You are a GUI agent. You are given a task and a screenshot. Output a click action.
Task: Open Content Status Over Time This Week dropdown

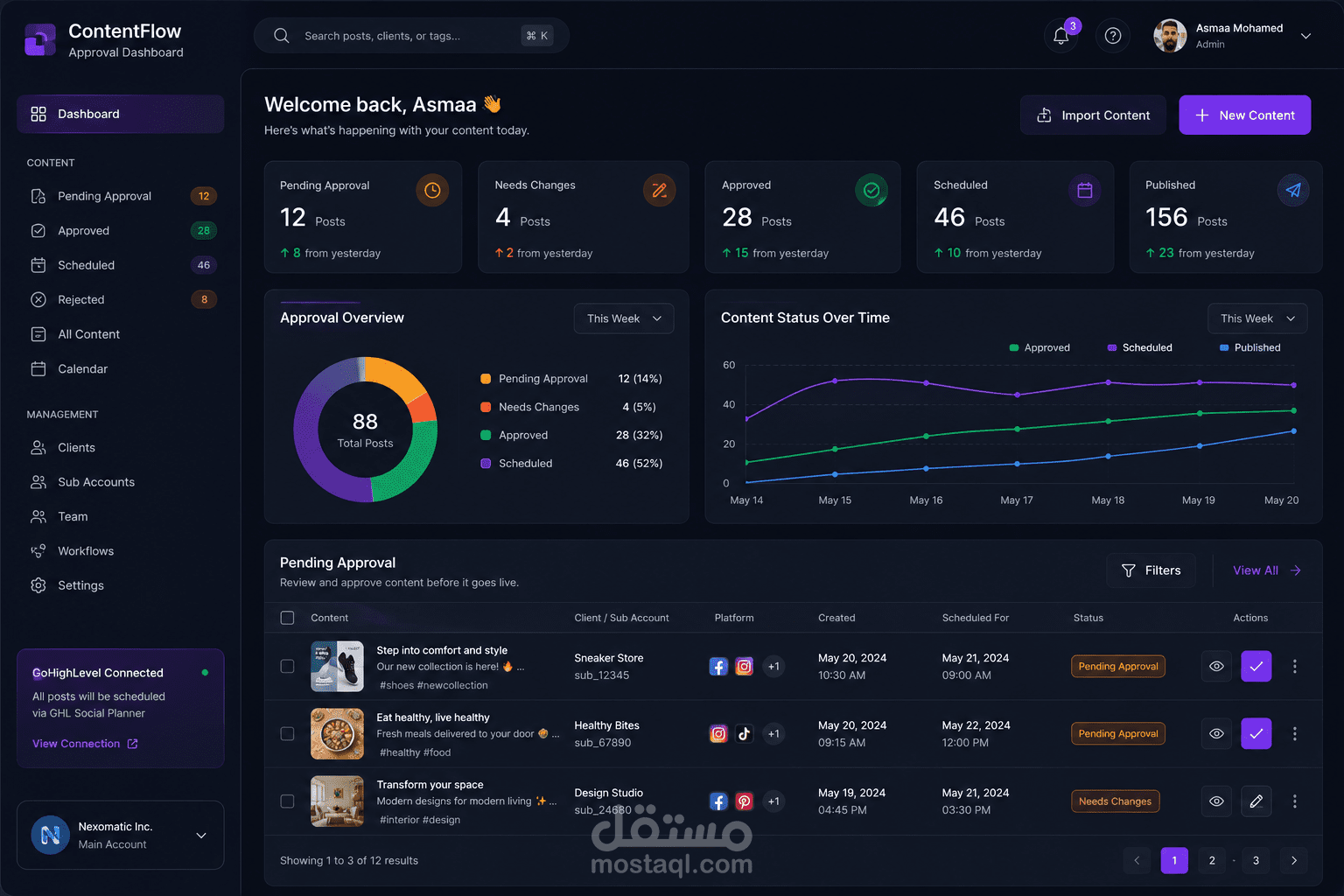(x=1257, y=318)
